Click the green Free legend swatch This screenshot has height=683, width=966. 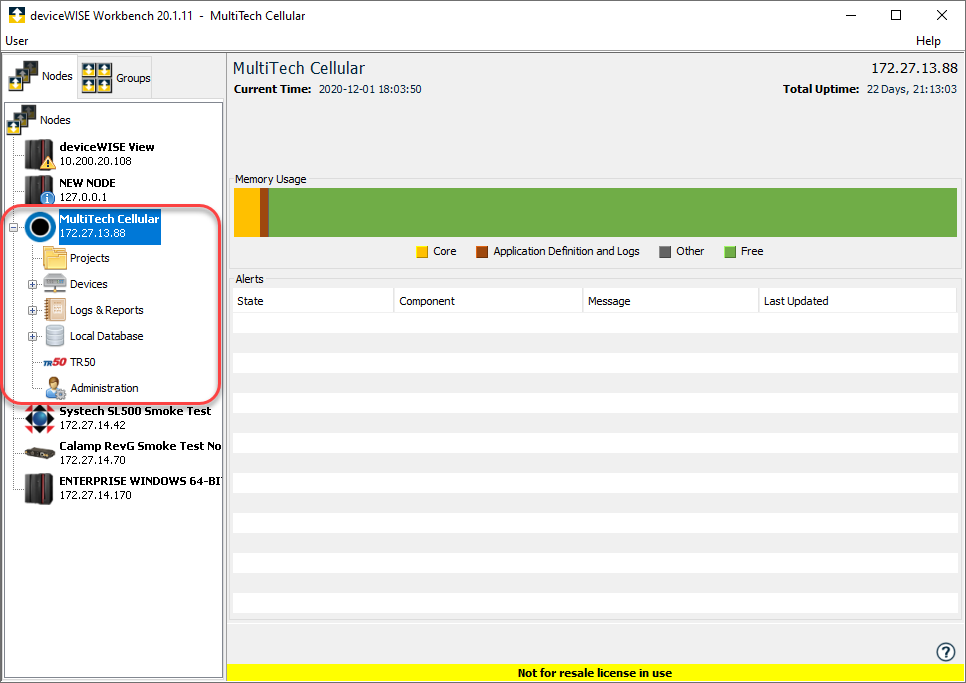730,251
